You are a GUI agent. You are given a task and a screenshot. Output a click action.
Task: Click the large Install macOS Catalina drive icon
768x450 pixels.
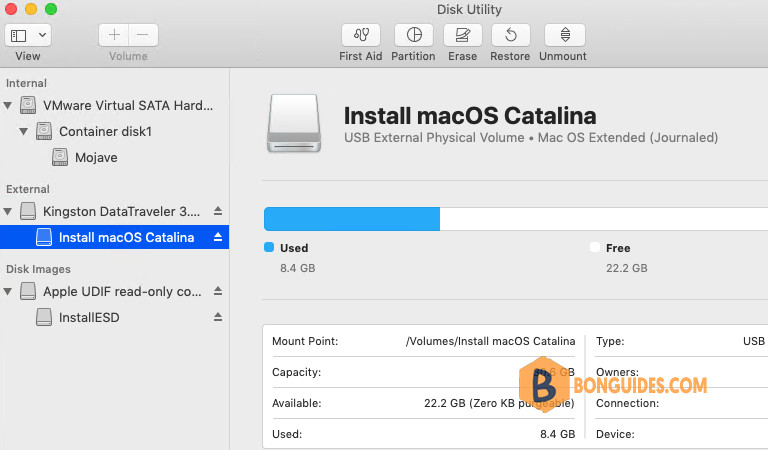tap(294, 123)
